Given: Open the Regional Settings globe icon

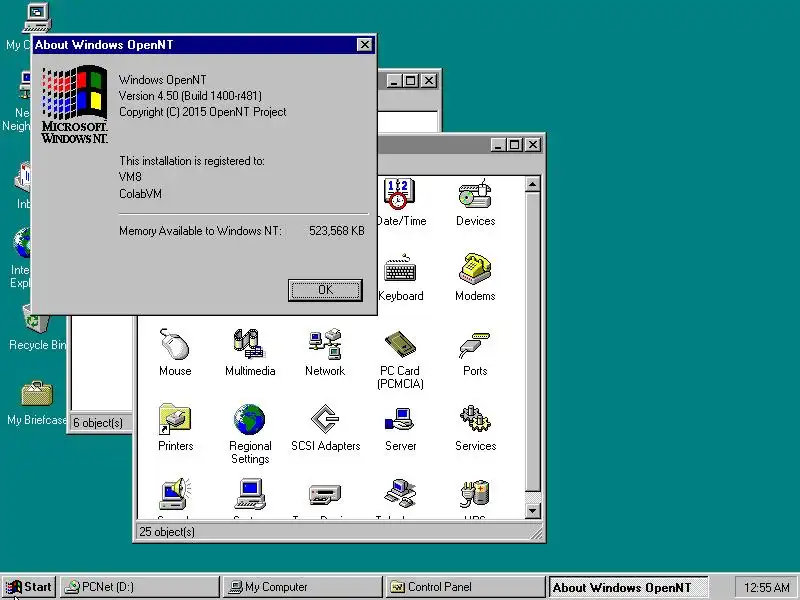Looking at the screenshot, I should coord(249,419).
